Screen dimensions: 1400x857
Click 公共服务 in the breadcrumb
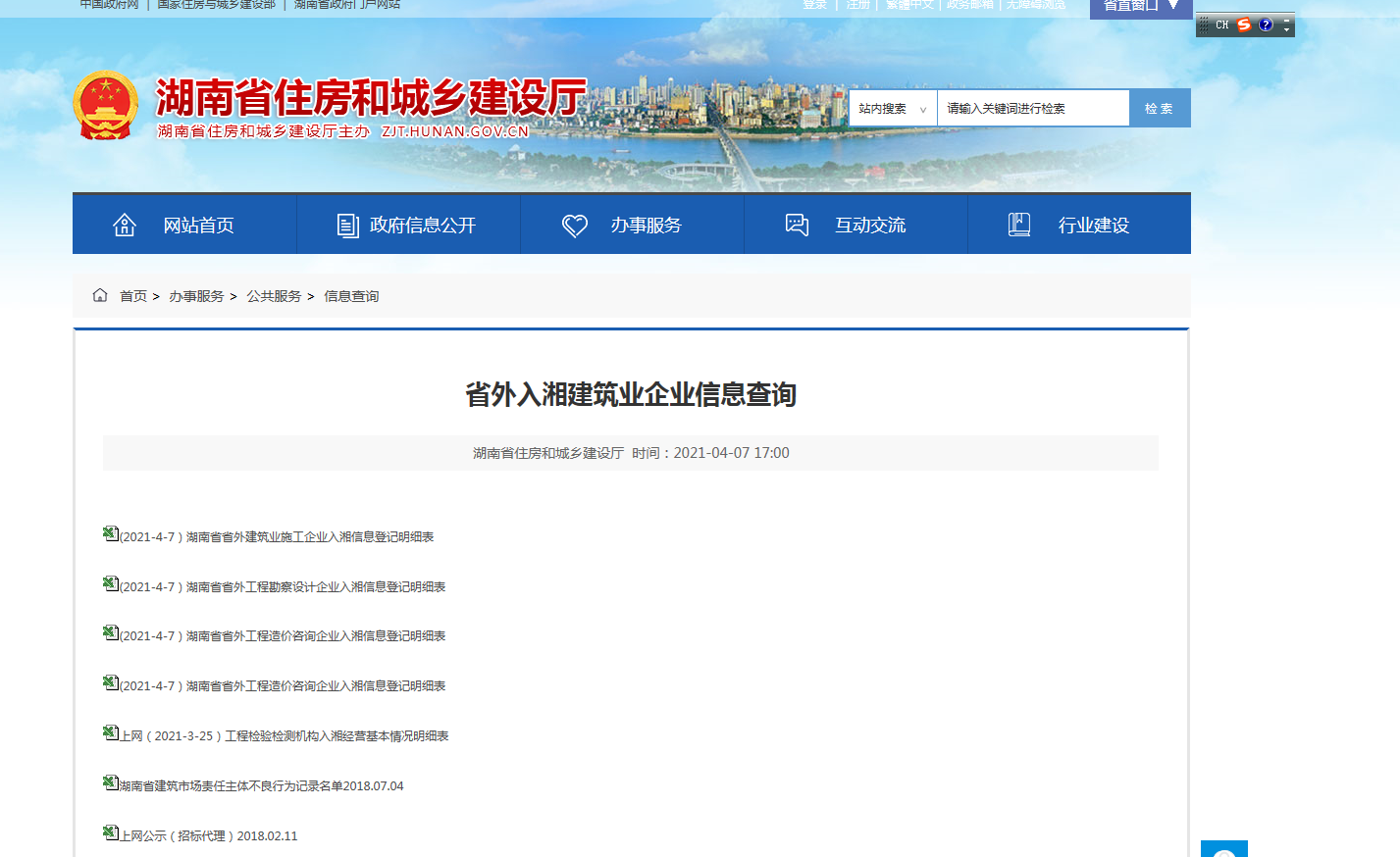pyautogui.click(x=274, y=296)
